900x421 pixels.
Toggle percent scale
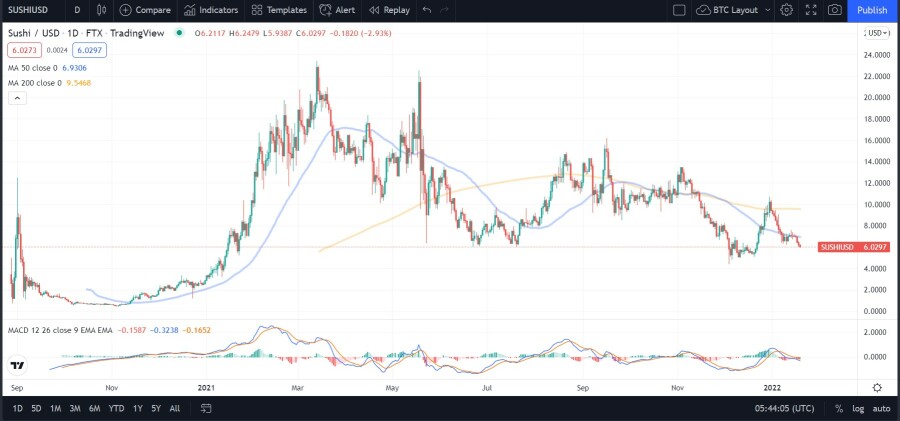tap(838, 408)
